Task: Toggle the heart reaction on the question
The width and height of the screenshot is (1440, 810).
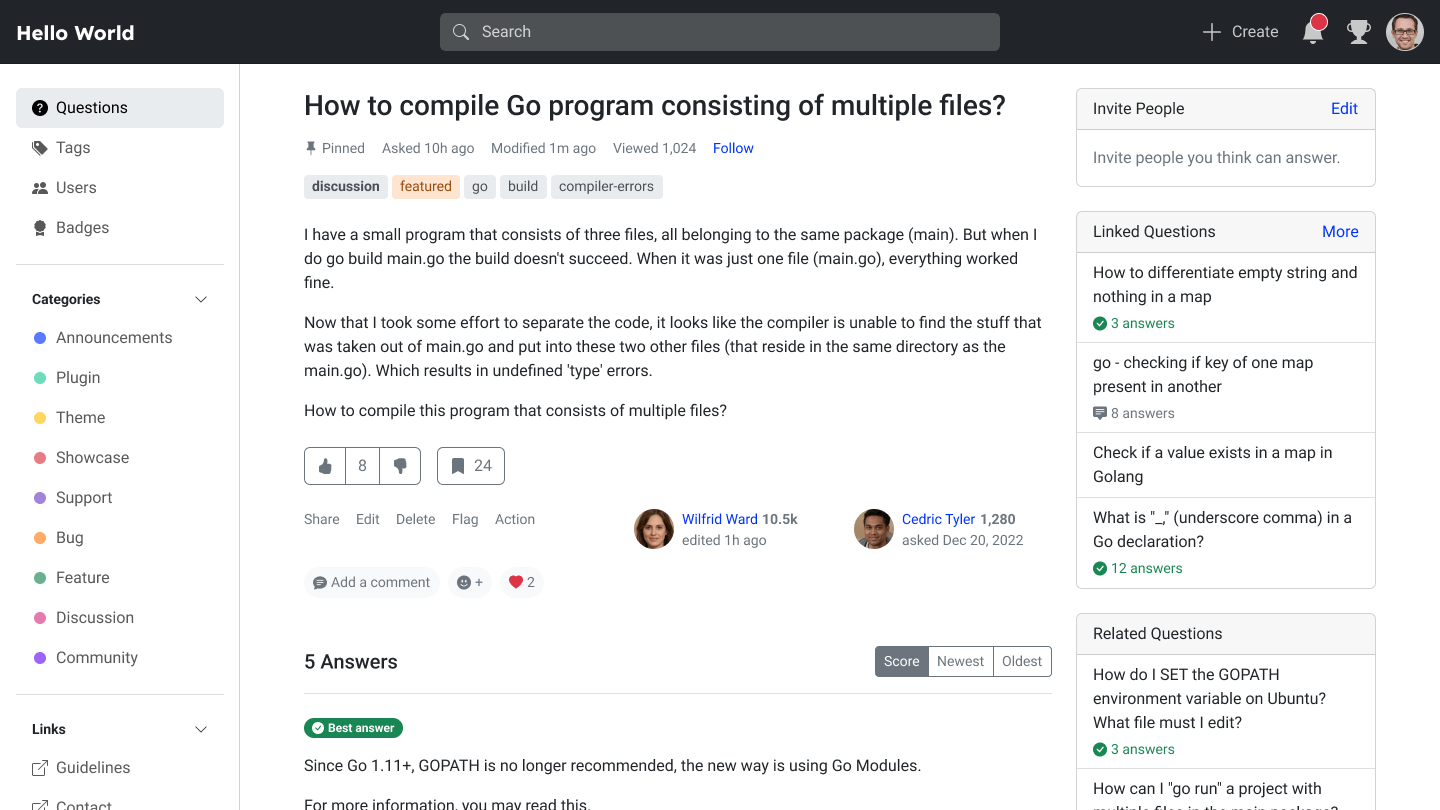Action: pyautogui.click(x=517, y=581)
